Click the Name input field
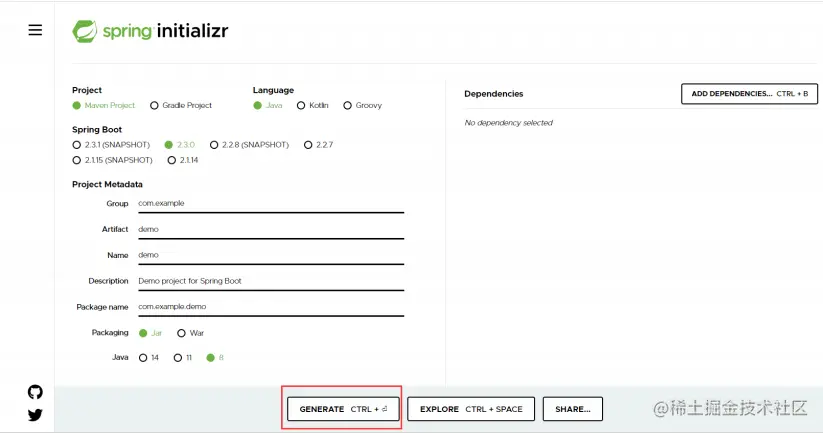Screen dimensions: 823x433 (x=271, y=256)
